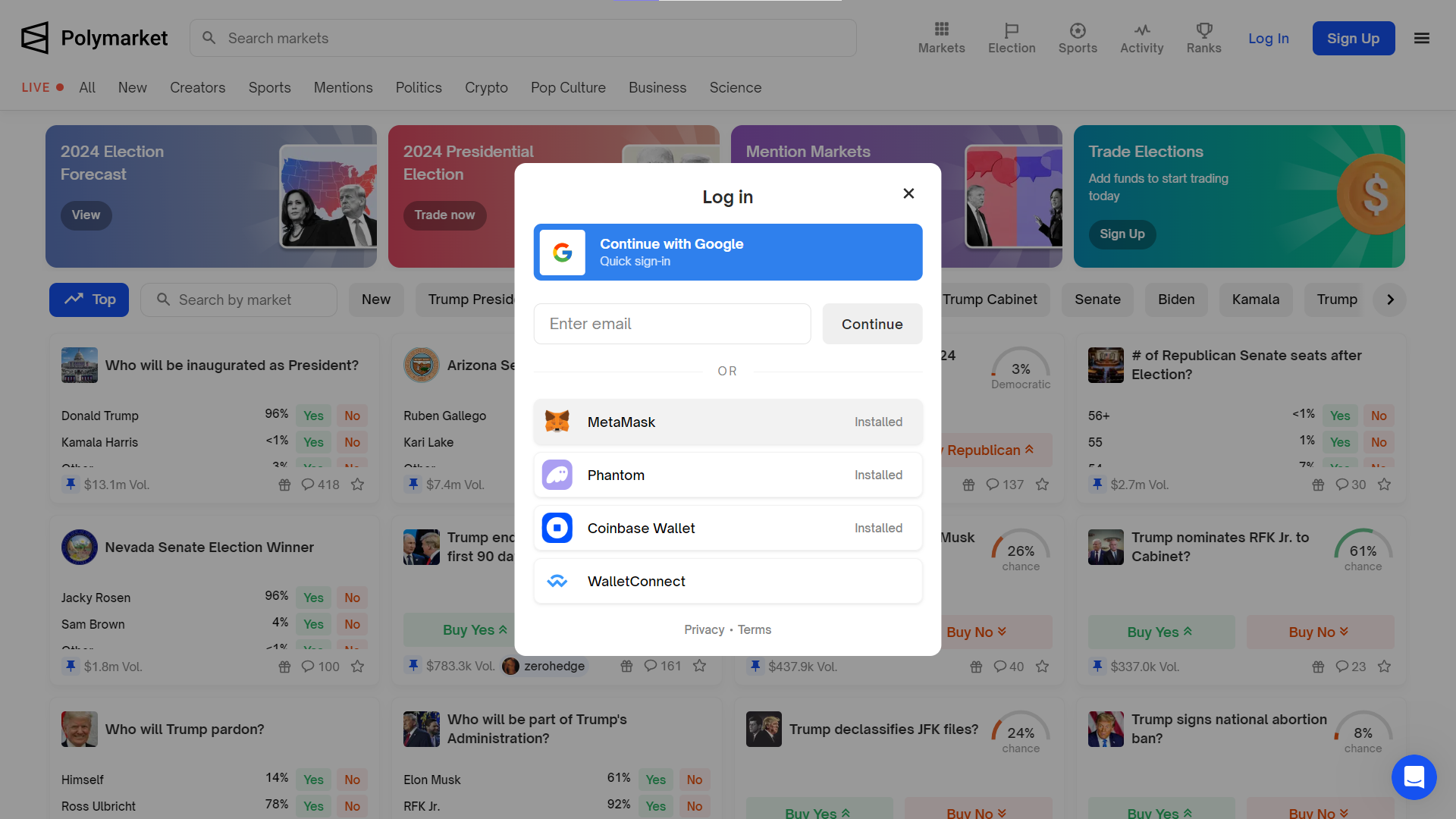Open Activity in the top navigation

(x=1142, y=38)
